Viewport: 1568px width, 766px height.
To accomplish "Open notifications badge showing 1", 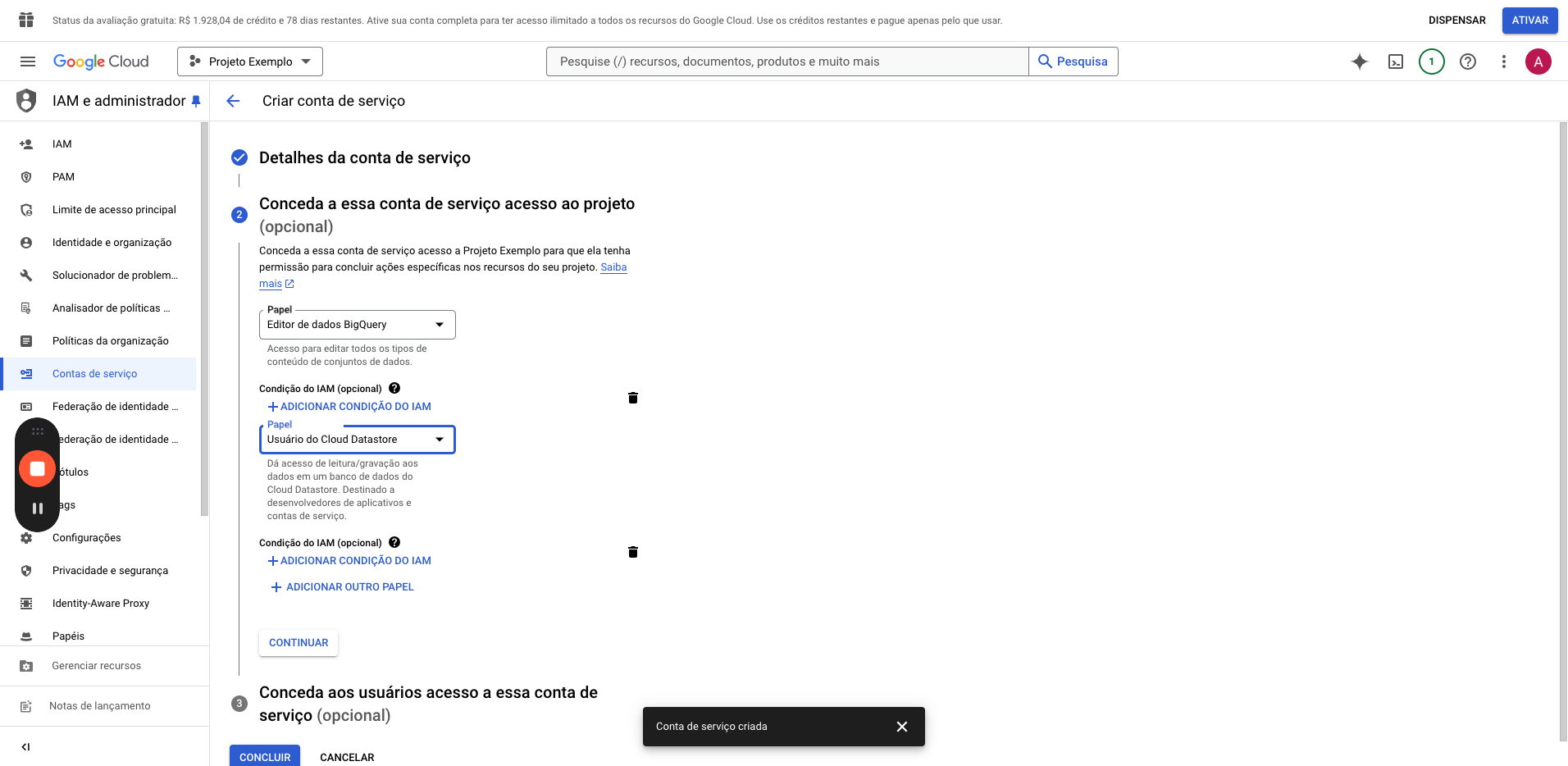I will click(x=1432, y=62).
